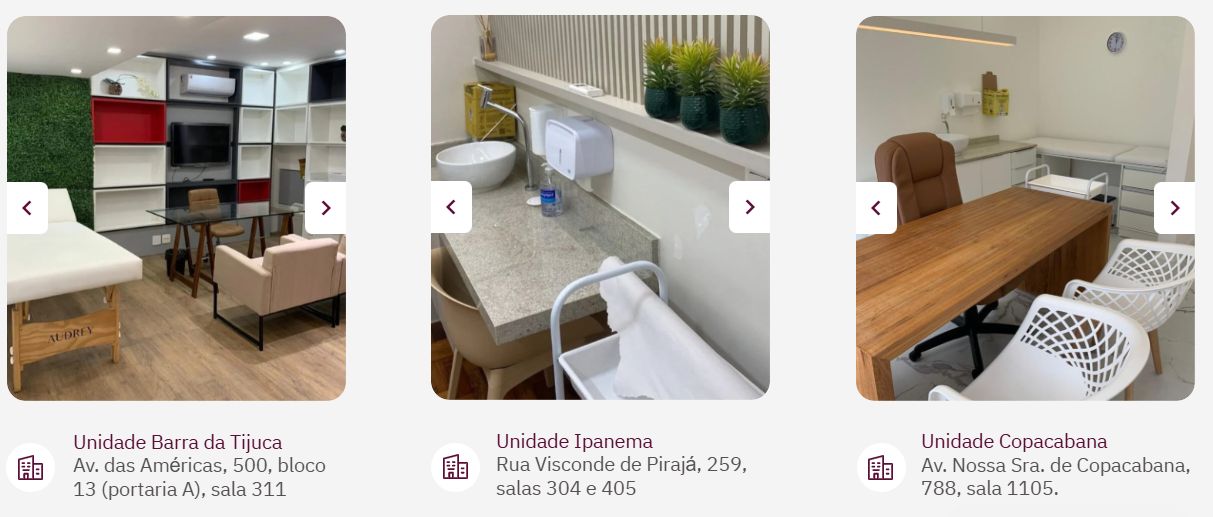
Task: Advance to next Ipanema unit photo
Action: point(749,207)
